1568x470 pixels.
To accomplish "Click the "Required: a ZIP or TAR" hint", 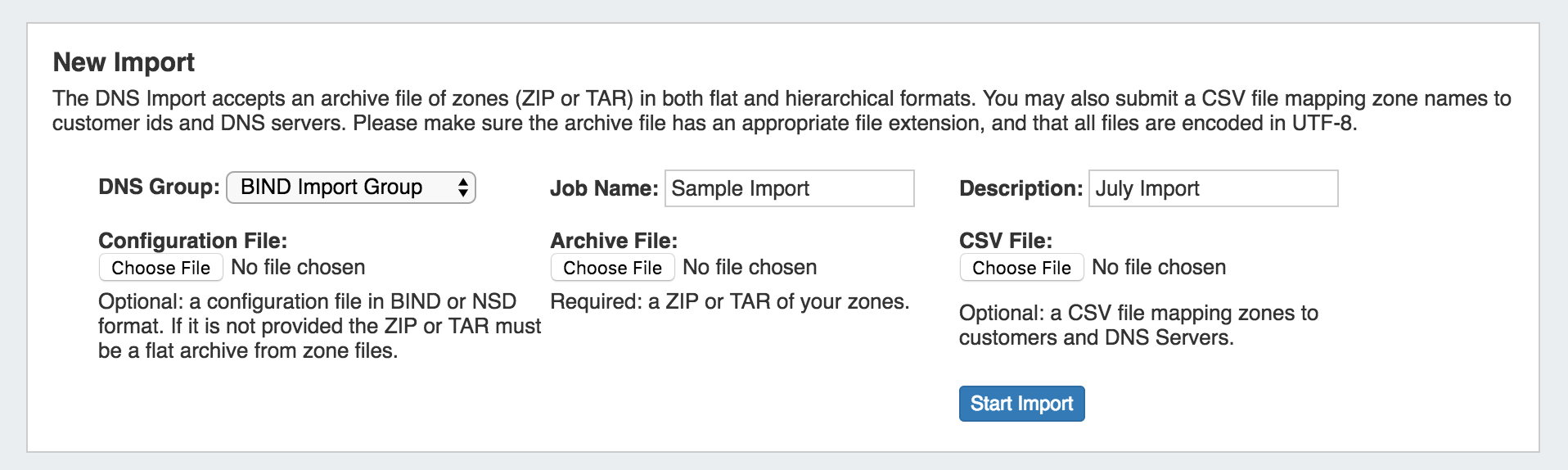I will pyautogui.click(x=729, y=302).
